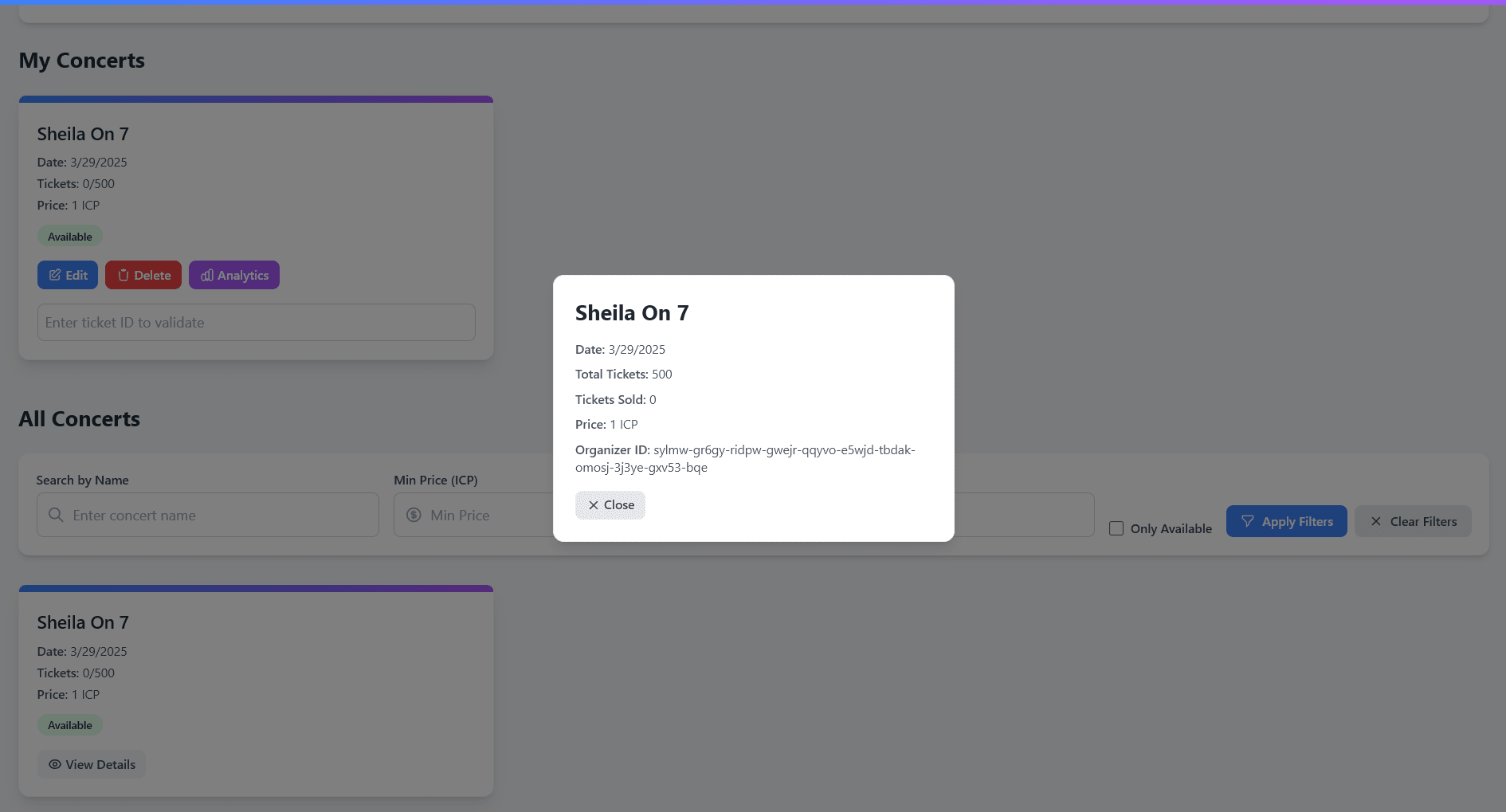Click the Organizer ID value in the dialog
Screen dimensions: 1506x812
[745, 458]
